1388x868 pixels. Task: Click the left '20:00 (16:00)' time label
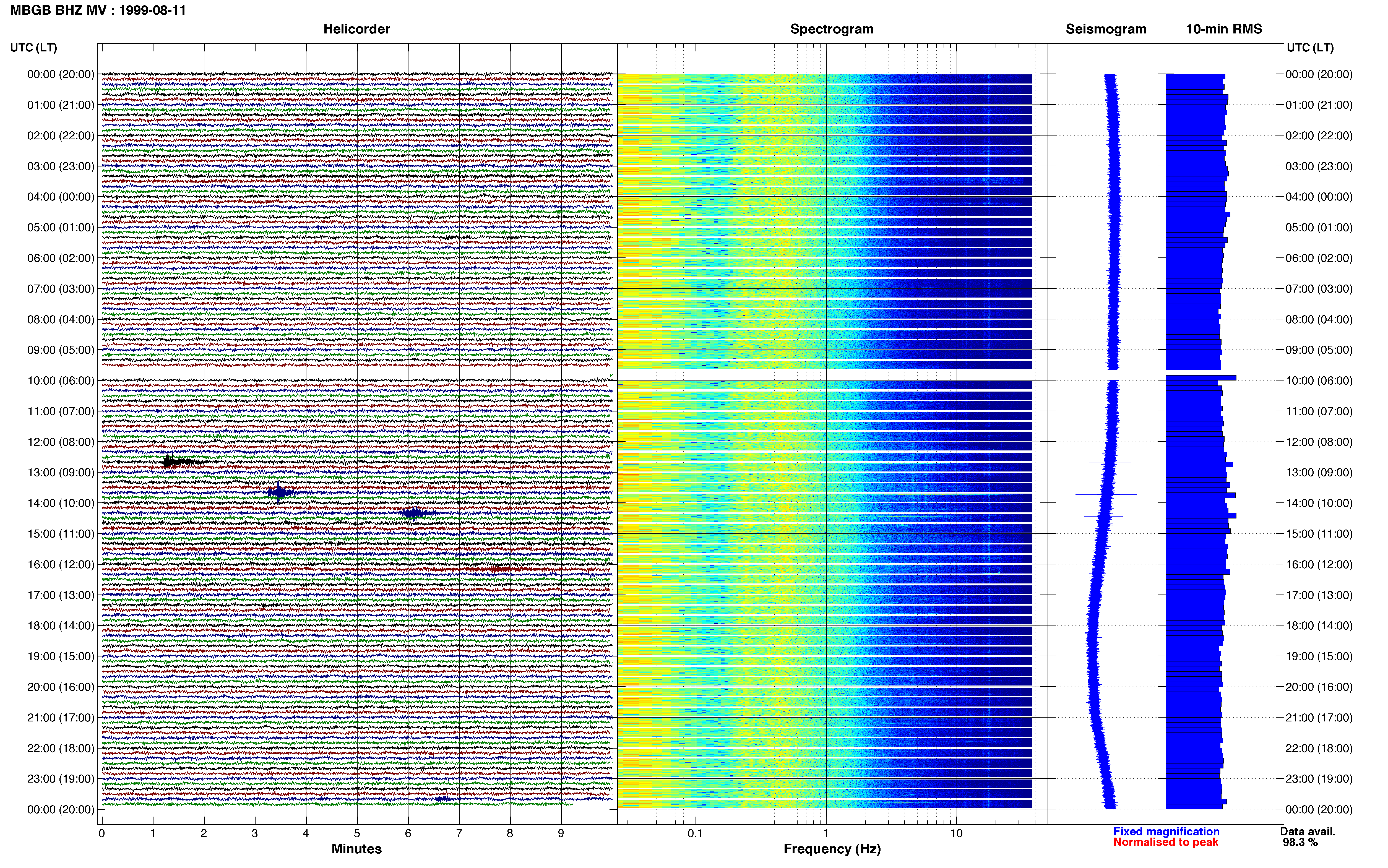point(61,687)
